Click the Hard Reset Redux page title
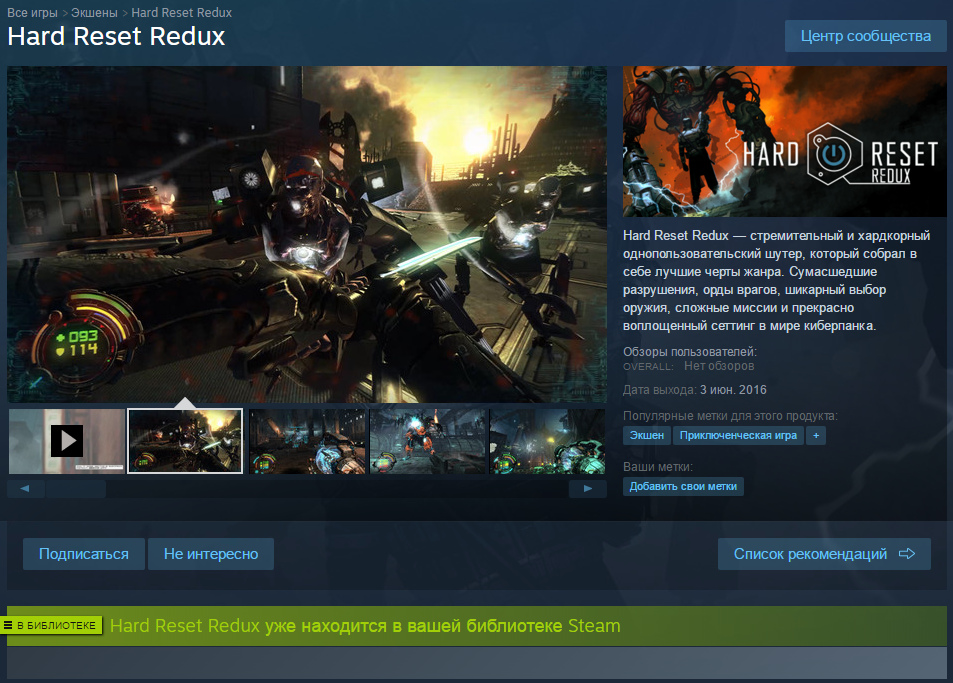Screen dimensions: 953x683 pos(116,36)
